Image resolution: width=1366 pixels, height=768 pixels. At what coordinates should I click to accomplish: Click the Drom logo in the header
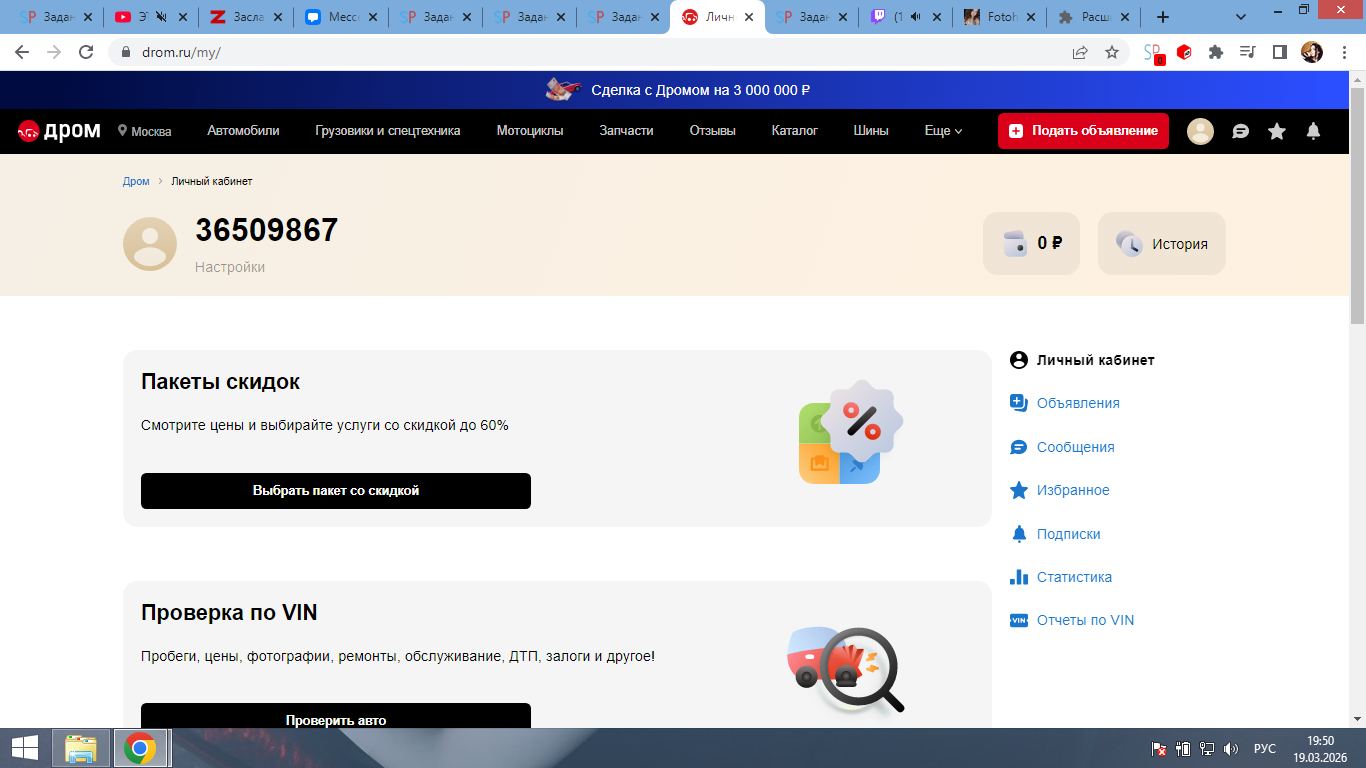(x=59, y=131)
